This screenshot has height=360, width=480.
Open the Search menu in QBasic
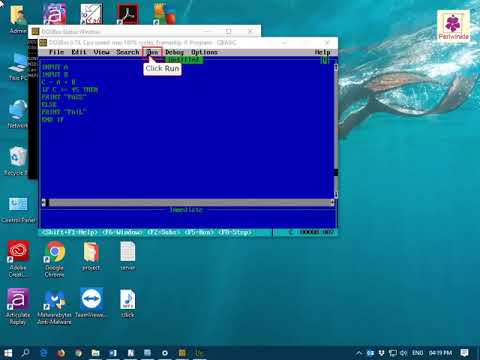coord(128,52)
